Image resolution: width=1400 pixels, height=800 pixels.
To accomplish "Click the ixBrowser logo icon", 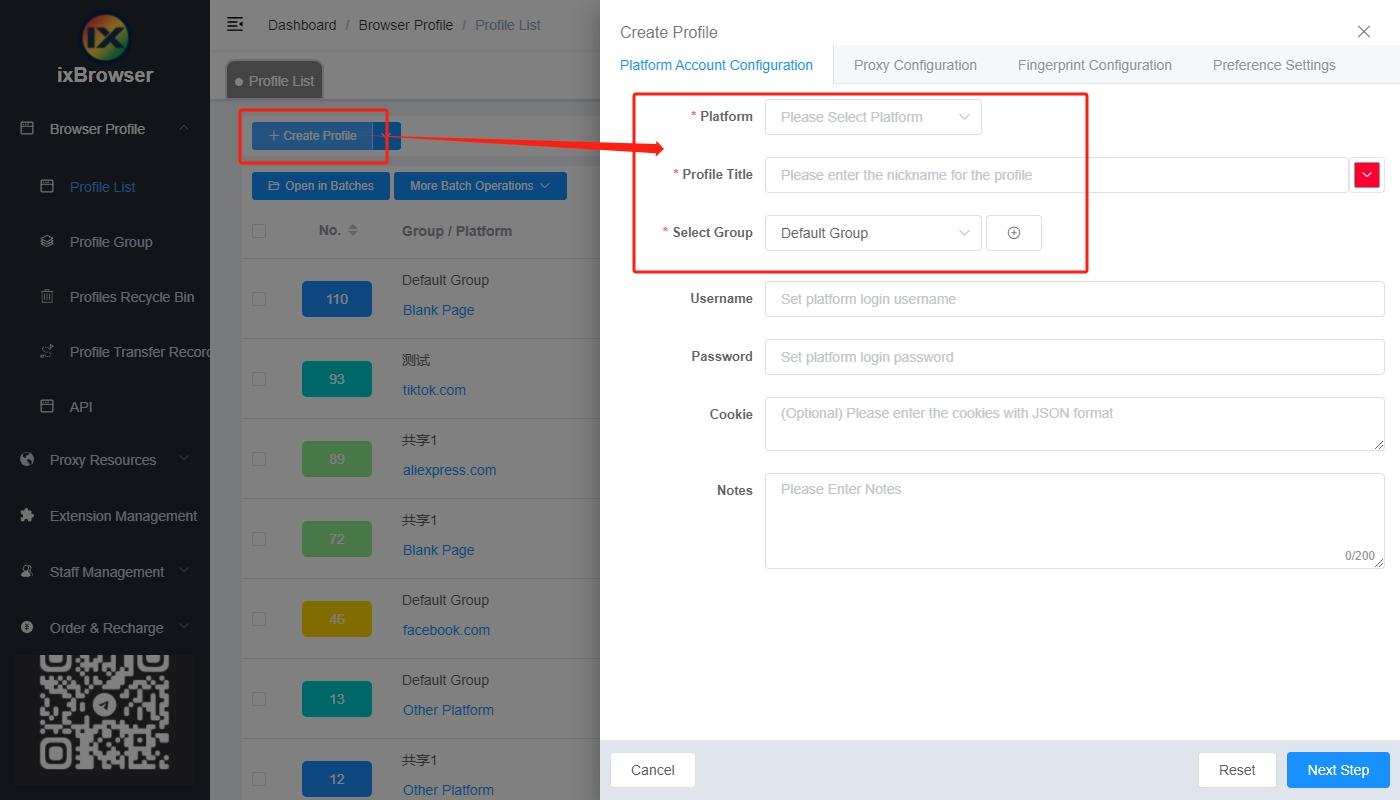I will pyautogui.click(x=105, y=38).
